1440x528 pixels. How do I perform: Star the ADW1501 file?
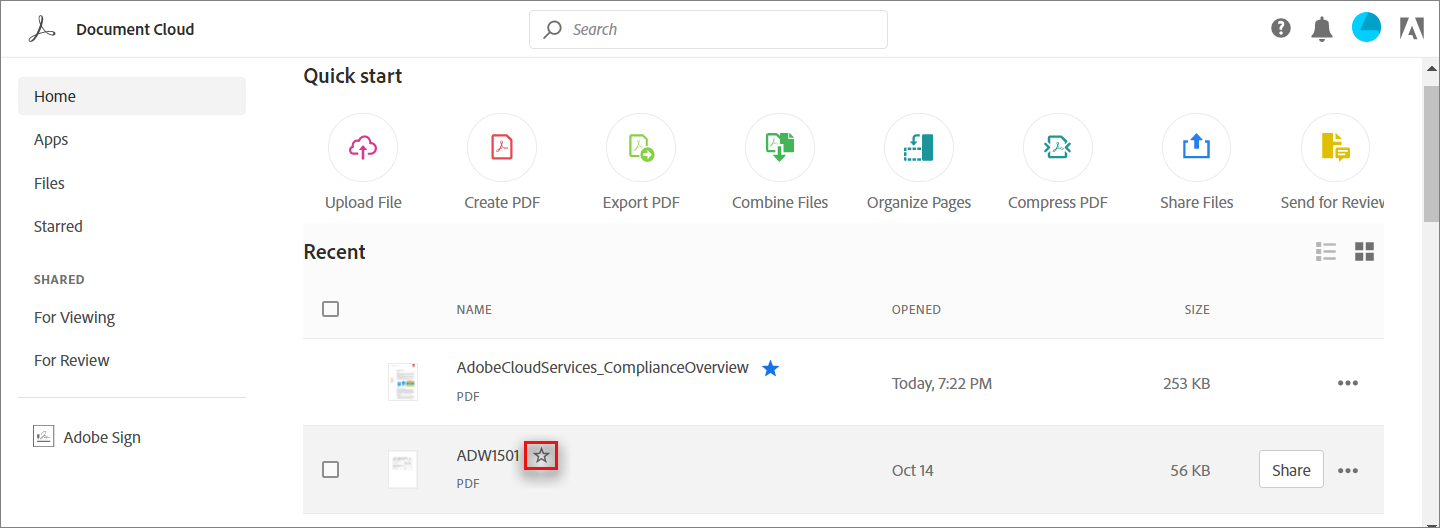pyautogui.click(x=541, y=456)
